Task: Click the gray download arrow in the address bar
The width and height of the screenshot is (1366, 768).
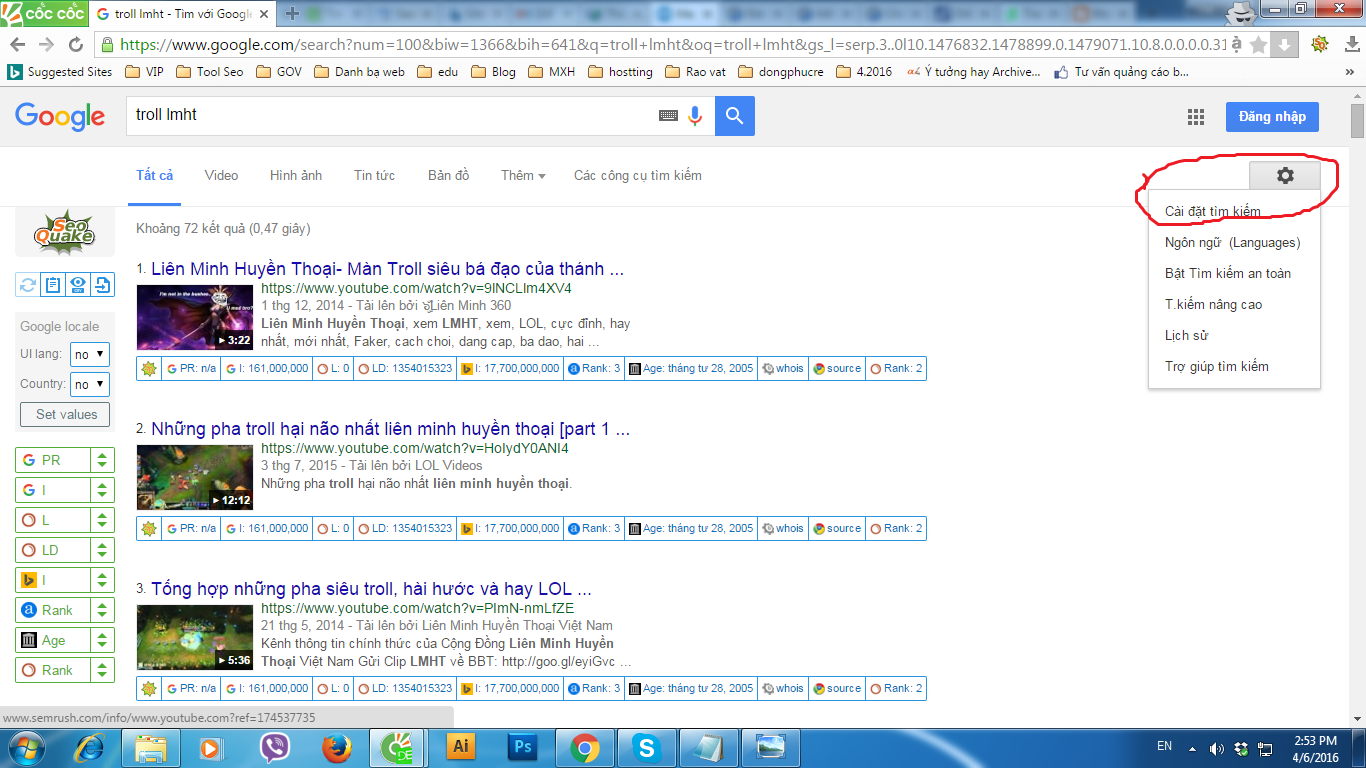Action: click(1285, 45)
